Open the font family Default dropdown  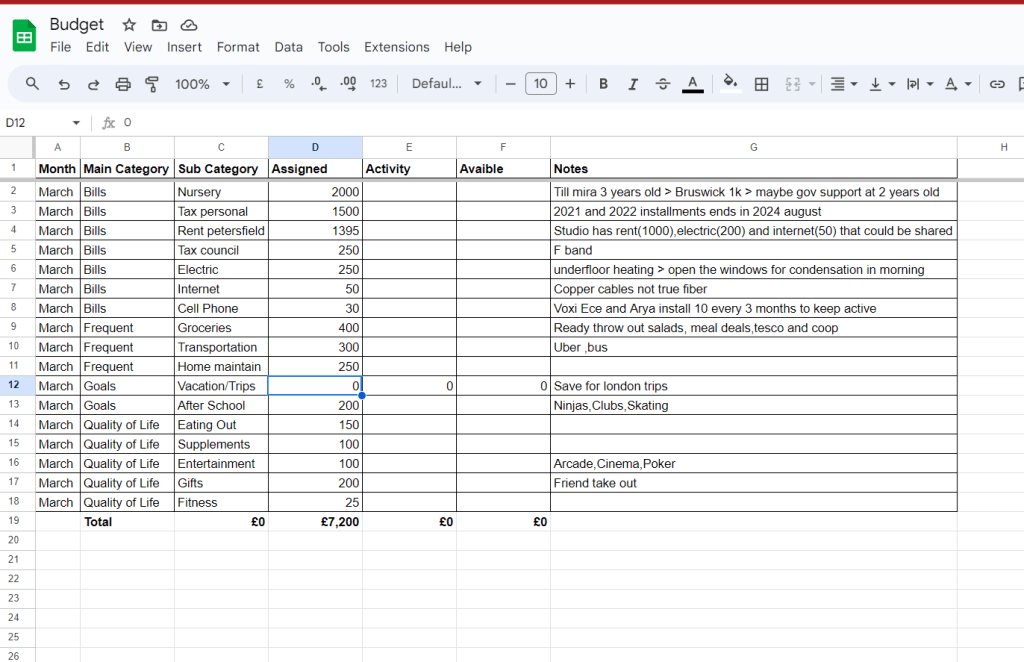pos(447,84)
